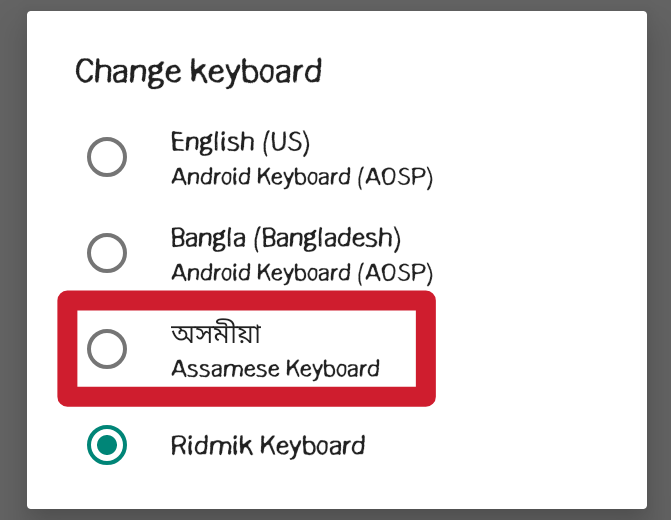Image resolution: width=671 pixels, height=520 pixels.
Task: Click blank space right of Change keyboard title
Action: point(480,72)
